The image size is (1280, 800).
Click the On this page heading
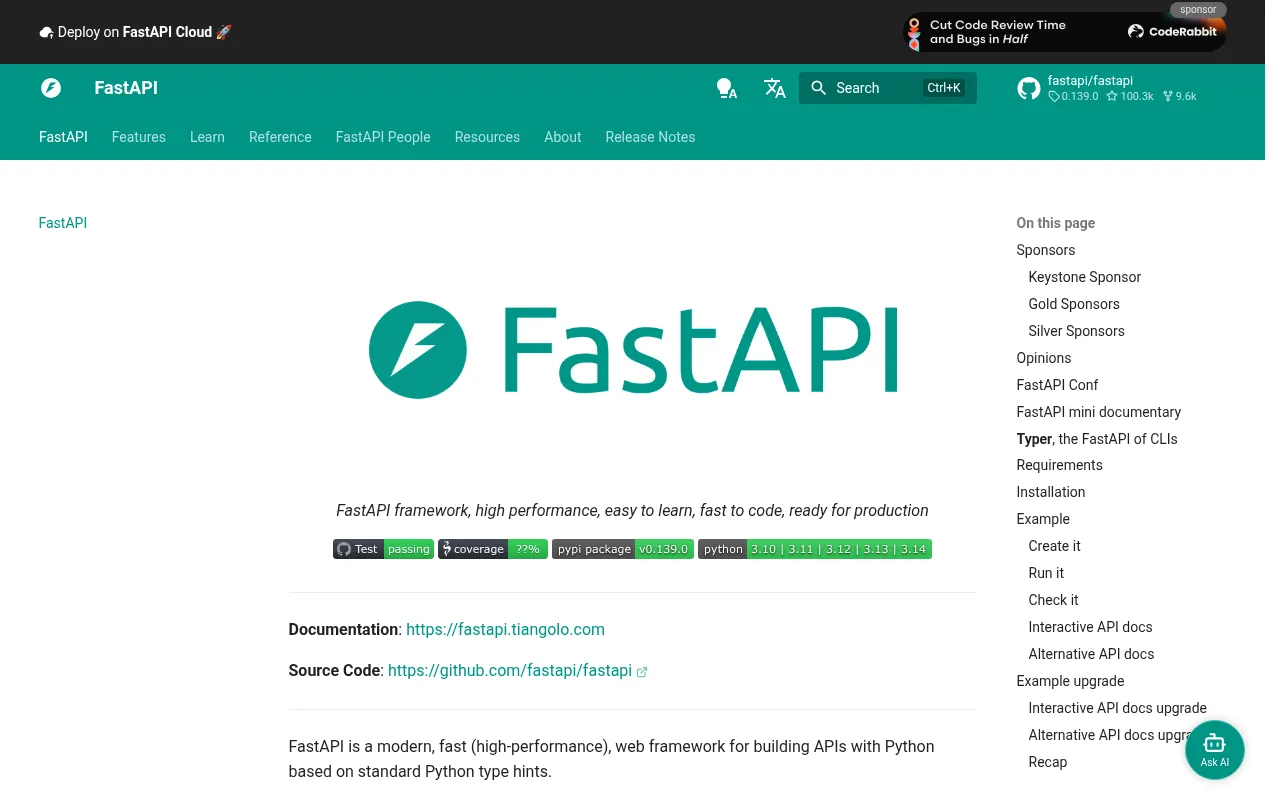click(1056, 223)
